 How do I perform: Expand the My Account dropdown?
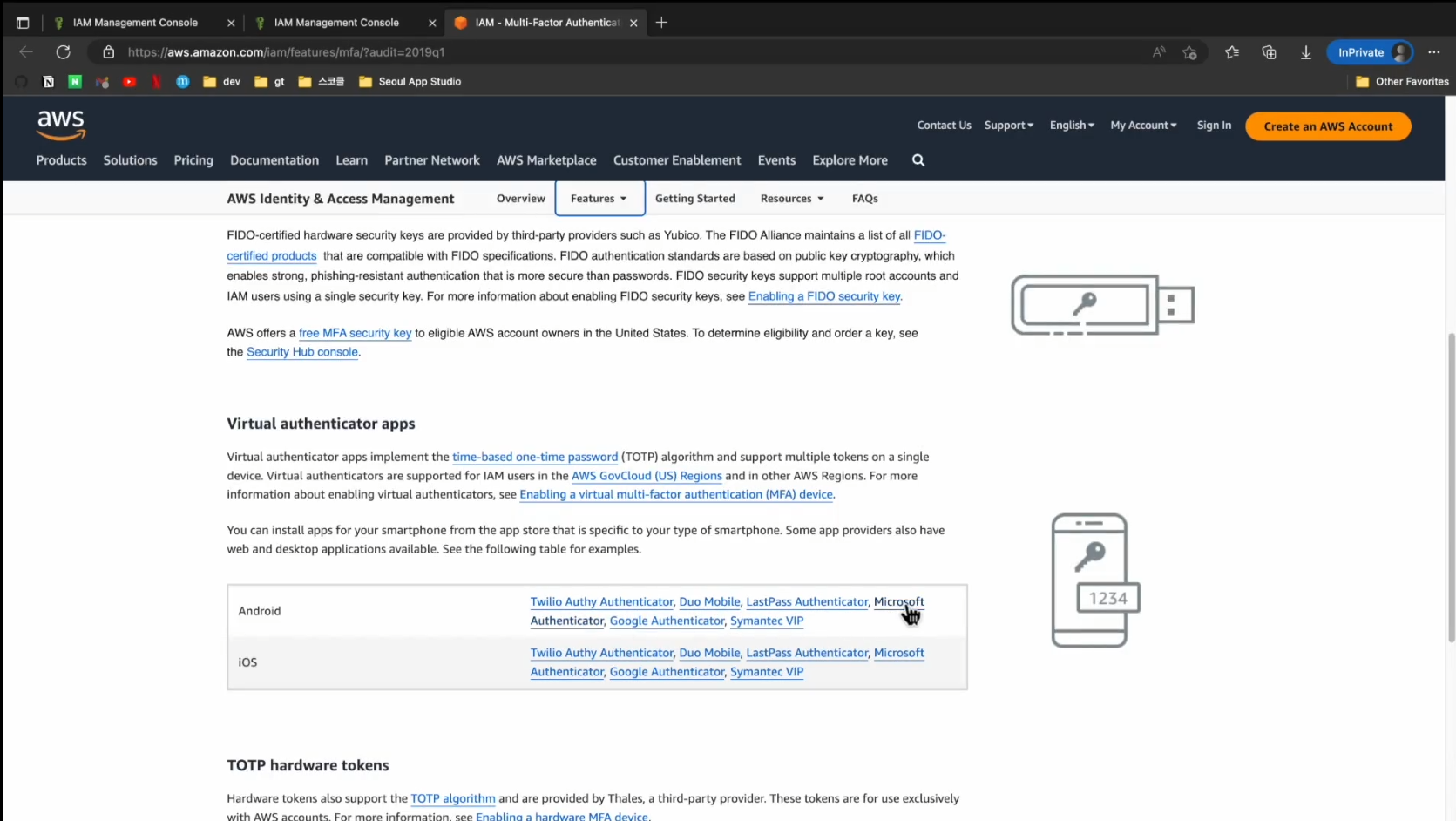pyautogui.click(x=1143, y=126)
